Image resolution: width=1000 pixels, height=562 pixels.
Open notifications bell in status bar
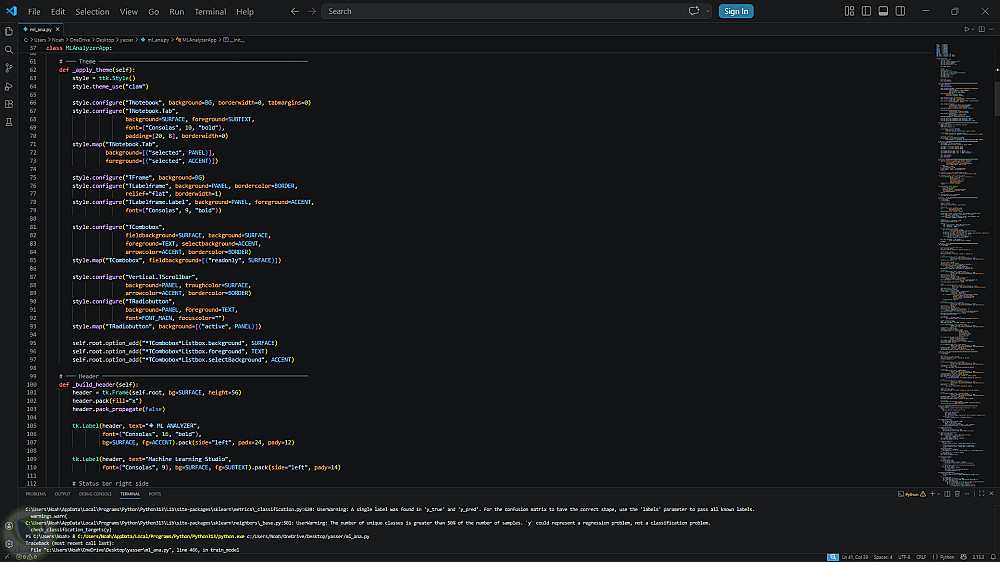[991, 556]
